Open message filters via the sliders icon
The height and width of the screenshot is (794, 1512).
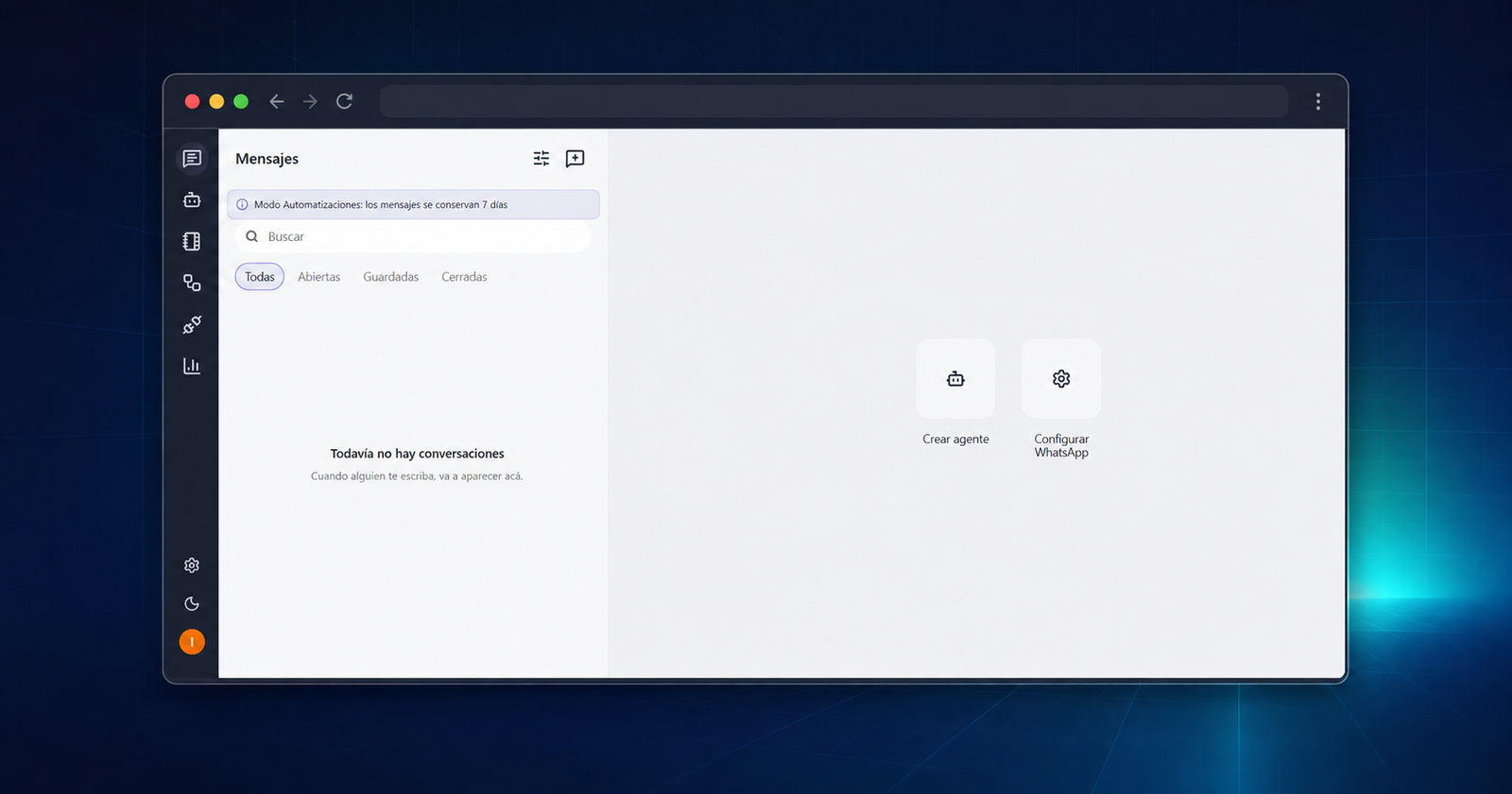[x=541, y=159]
